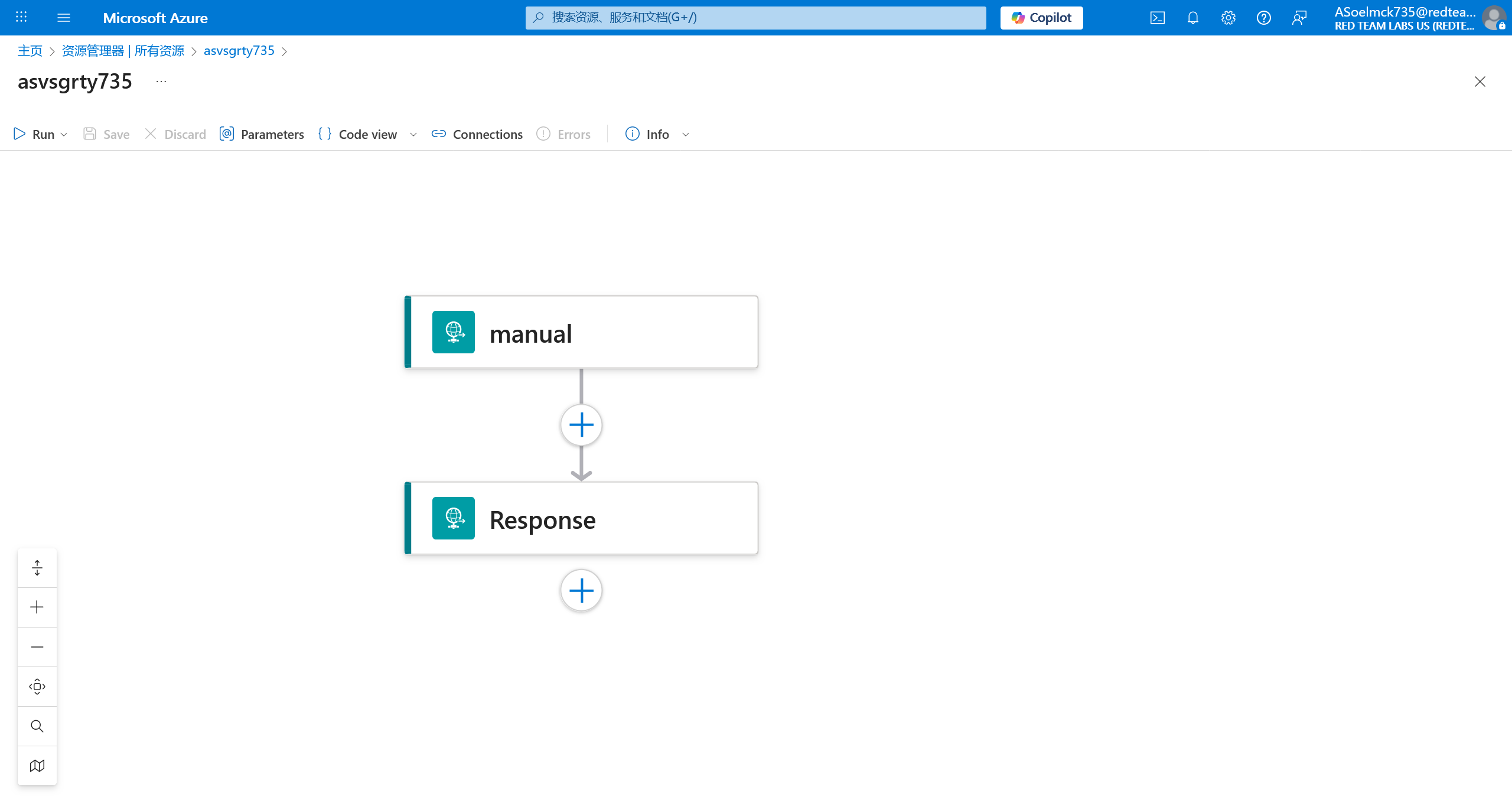Screen dimensions: 1512x803
Task: Add an action between manual and Response
Action: click(x=581, y=425)
